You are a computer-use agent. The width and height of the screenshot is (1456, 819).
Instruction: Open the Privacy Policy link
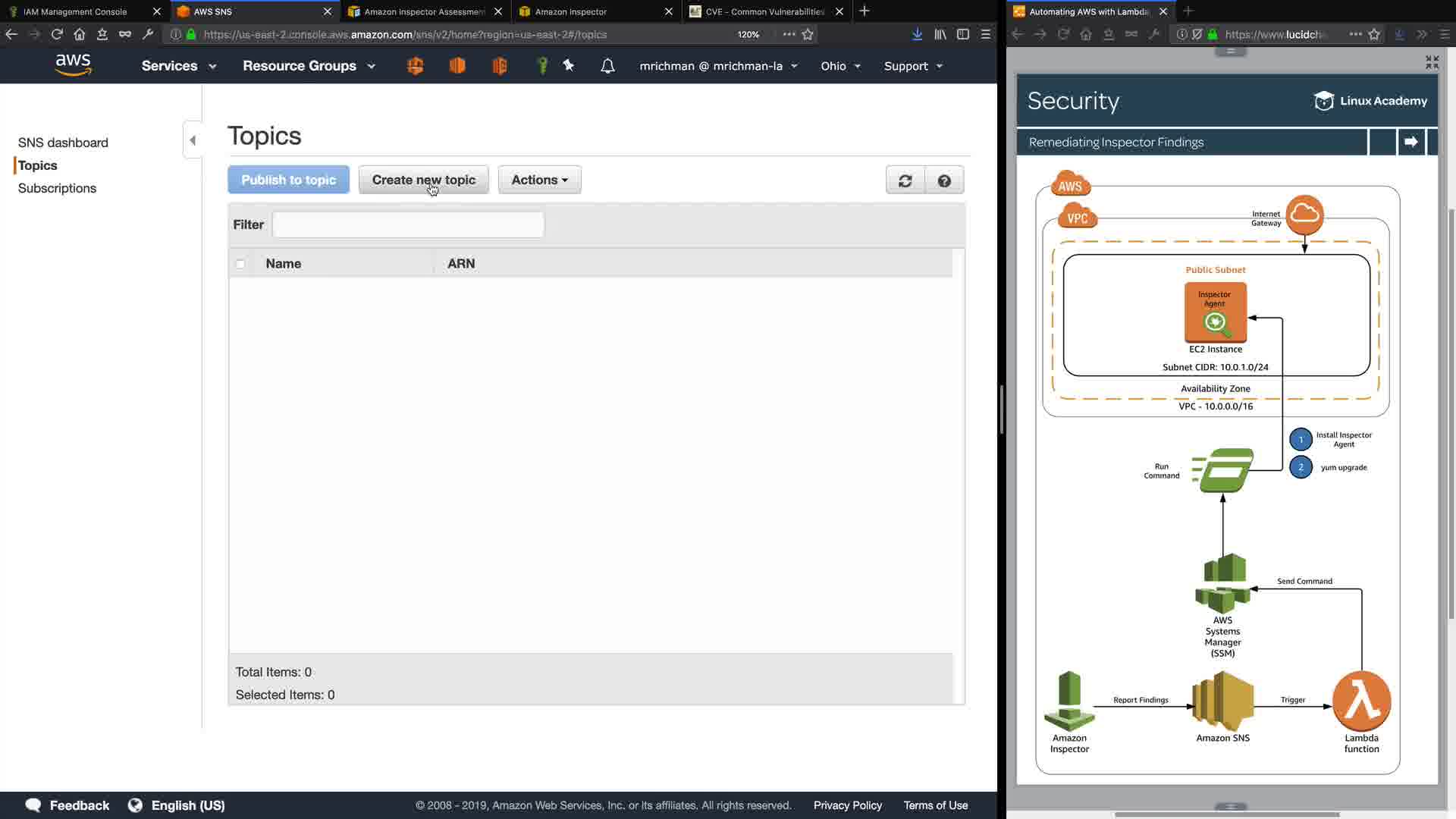coord(847,805)
